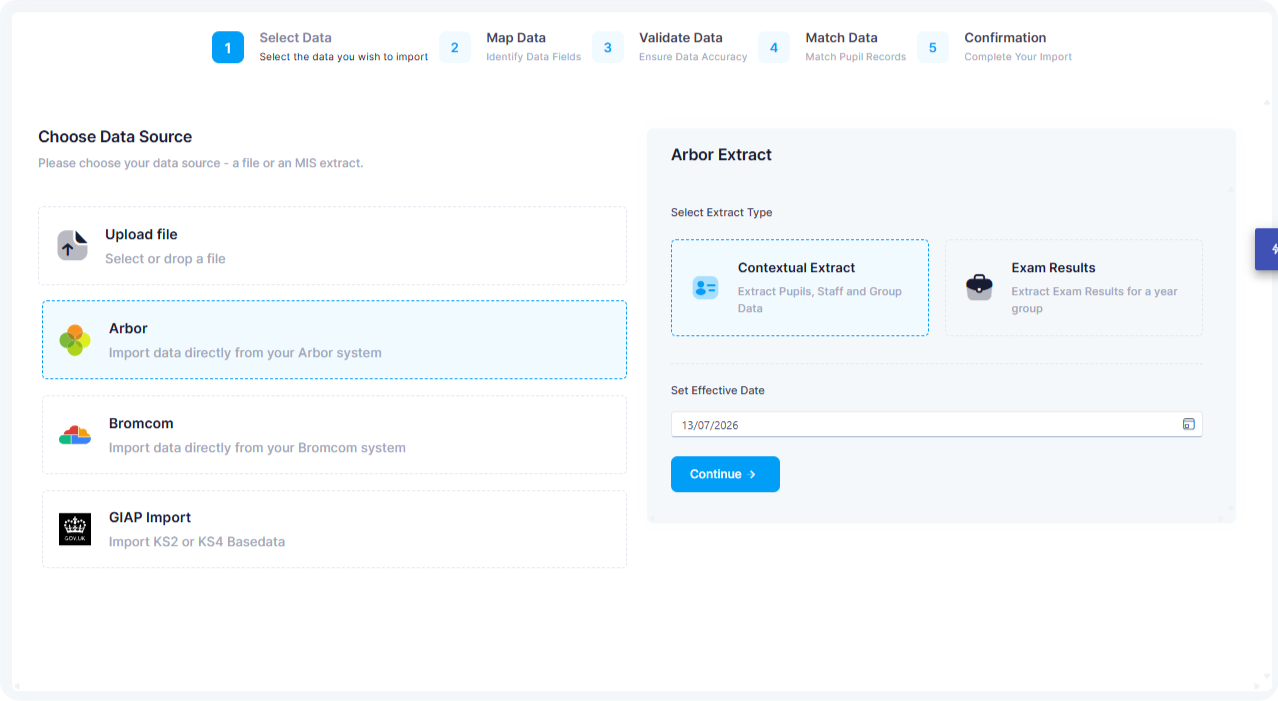Choose the Contextual Extract type option
Screen dimensions: 1278x701
pyautogui.click(x=800, y=288)
